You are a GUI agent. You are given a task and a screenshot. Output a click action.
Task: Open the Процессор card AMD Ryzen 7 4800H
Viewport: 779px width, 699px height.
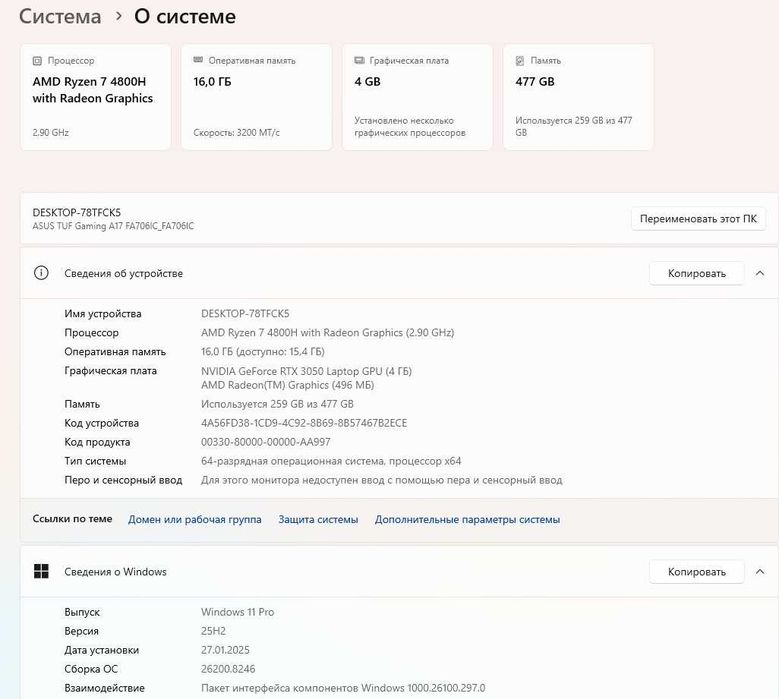[95, 97]
